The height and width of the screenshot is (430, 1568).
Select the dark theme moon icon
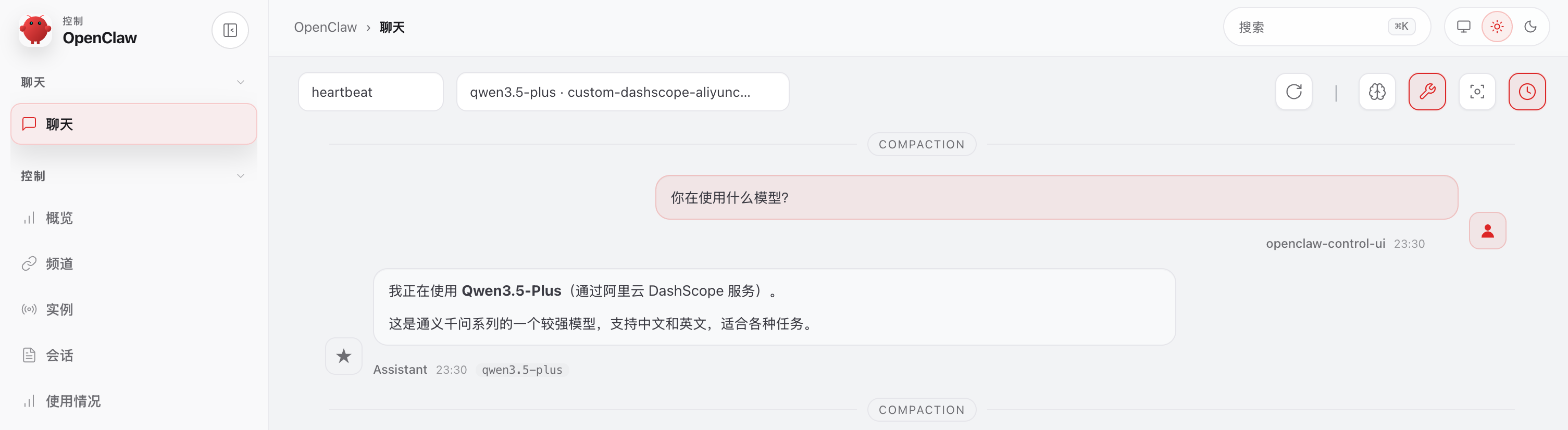1530,27
